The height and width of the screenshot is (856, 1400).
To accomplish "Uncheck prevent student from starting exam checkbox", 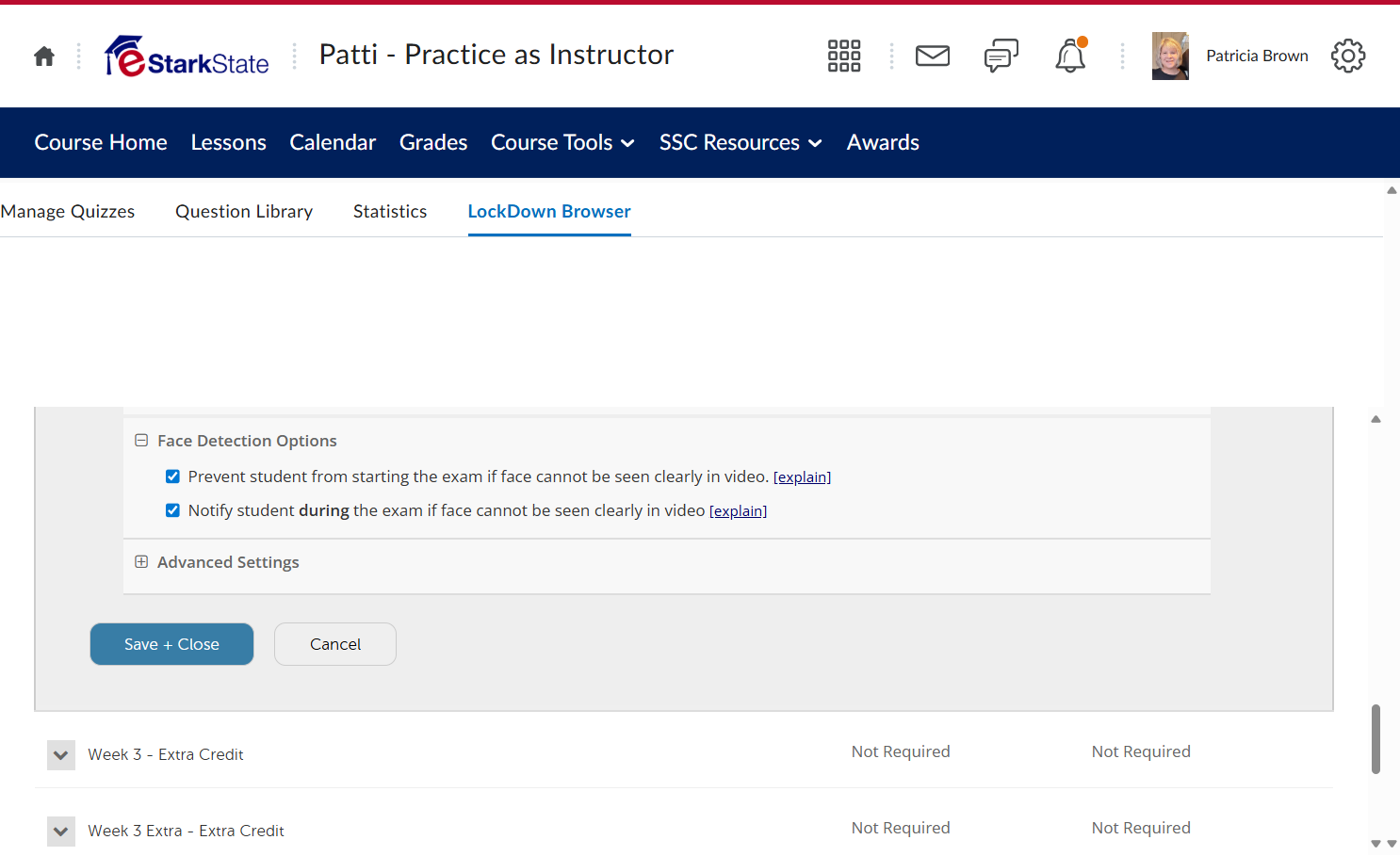I will coord(172,476).
